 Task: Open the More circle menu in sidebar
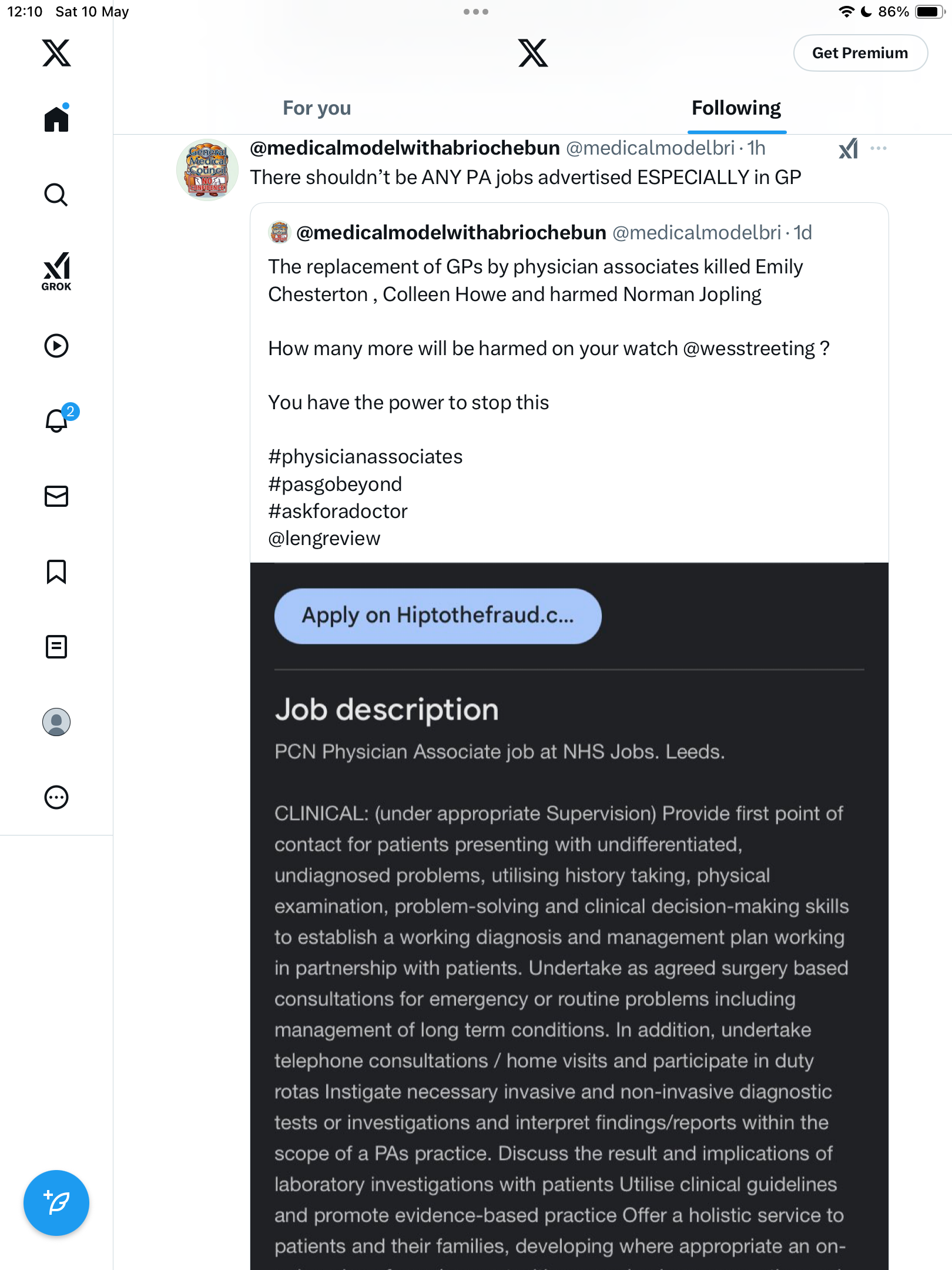click(56, 797)
